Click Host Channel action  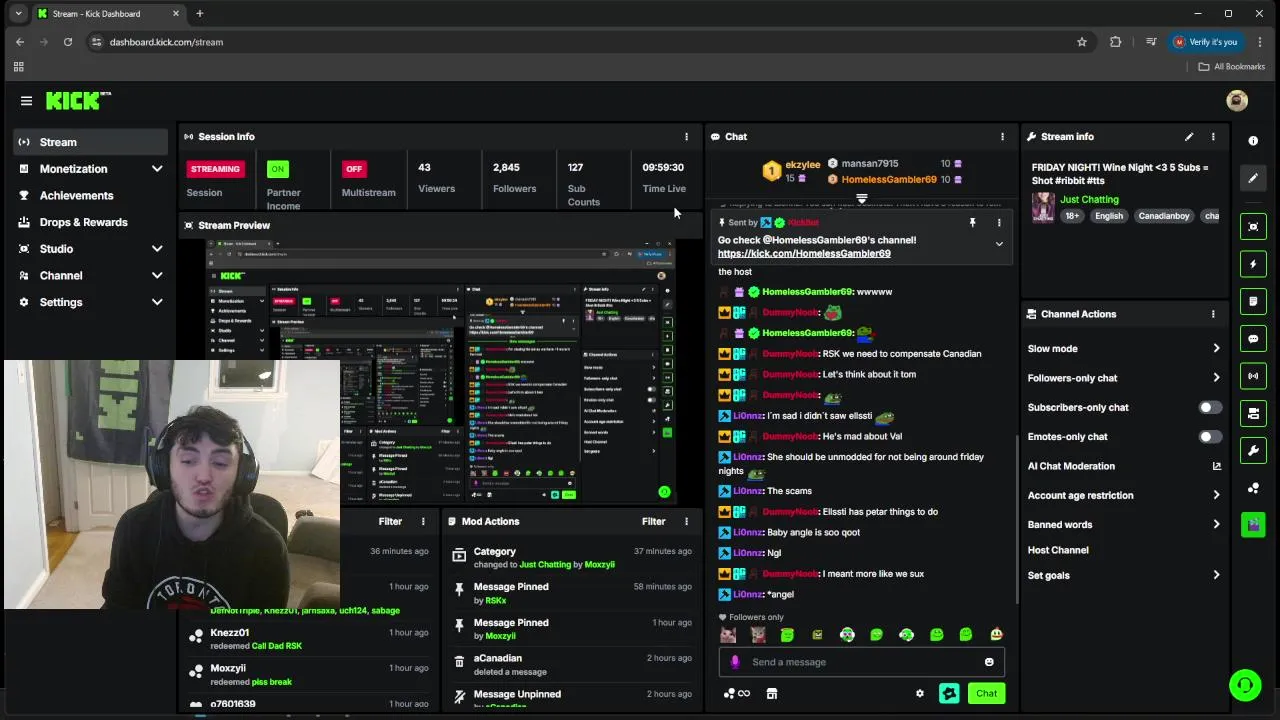click(x=1058, y=550)
